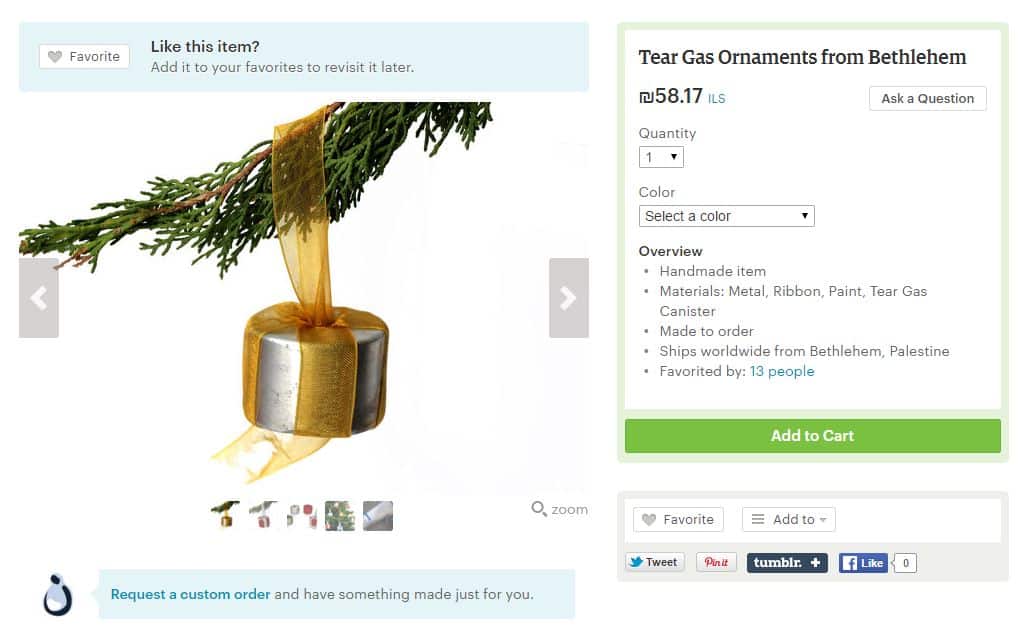Show the next product photo arrow
Viewport: 1021px width, 635px height.
pos(568,298)
